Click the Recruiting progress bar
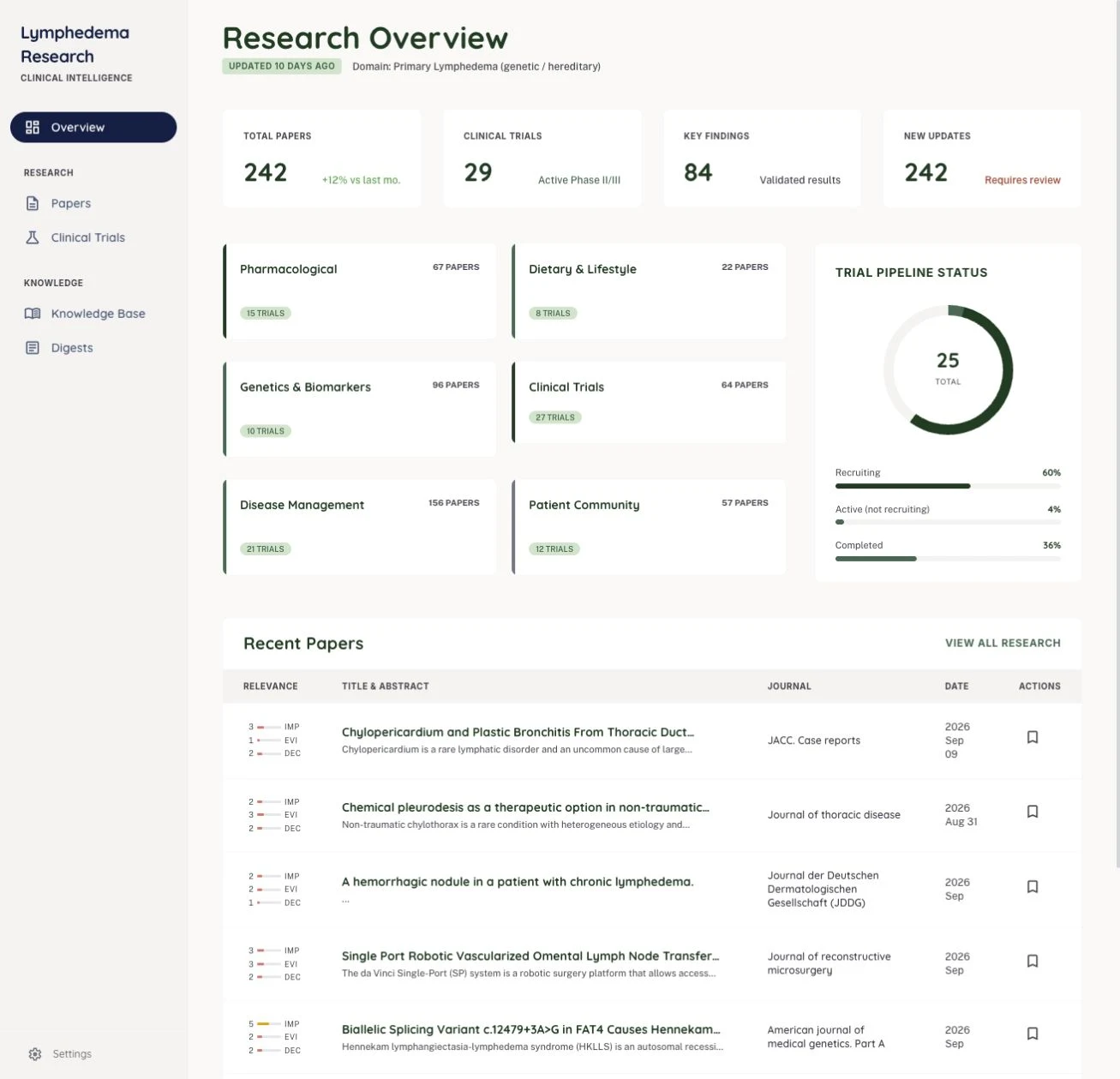This screenshot has width=1120, height=1079. point(948,486)
